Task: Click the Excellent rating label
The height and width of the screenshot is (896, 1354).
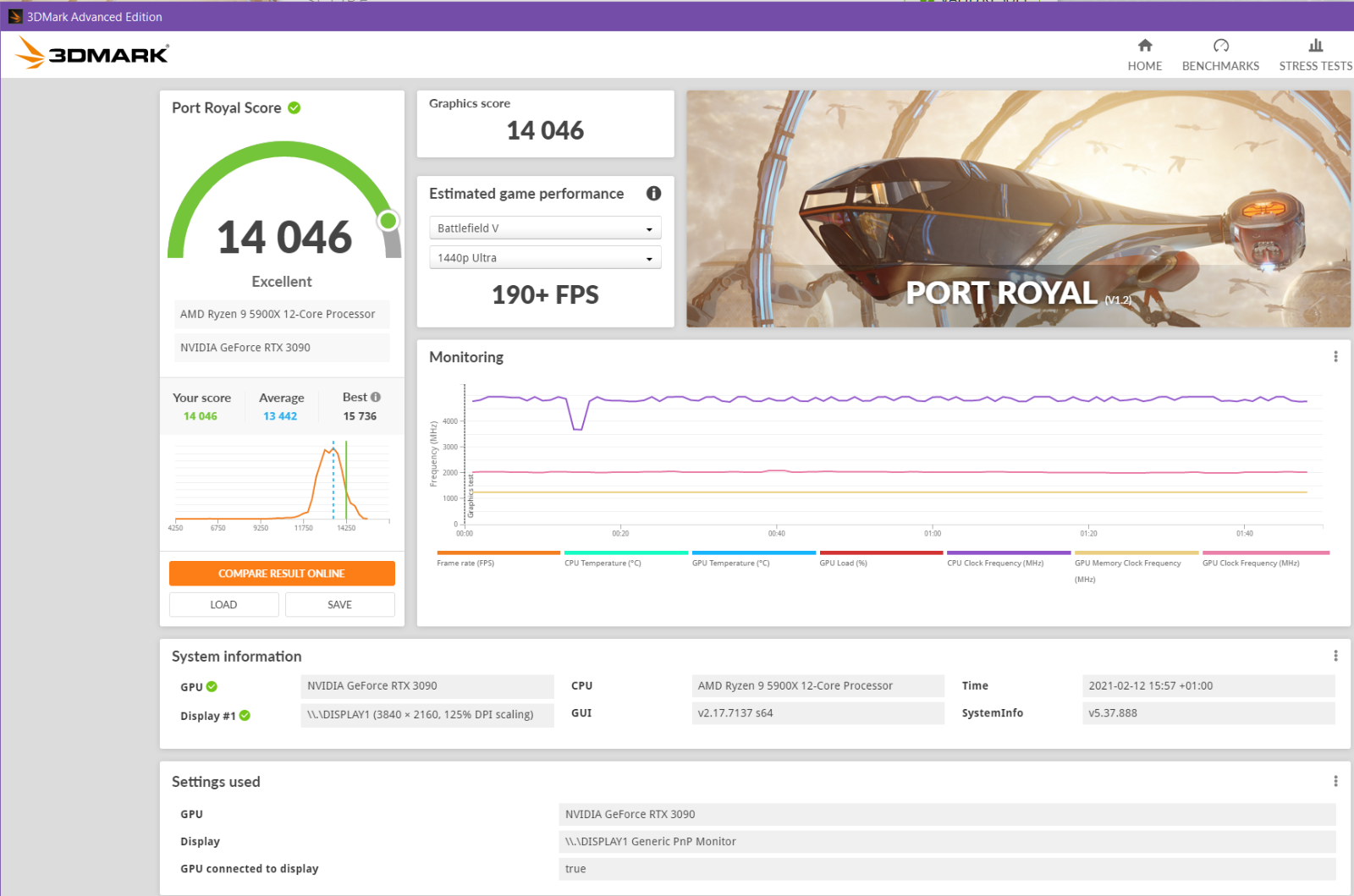Action: (x=282, y=282)
